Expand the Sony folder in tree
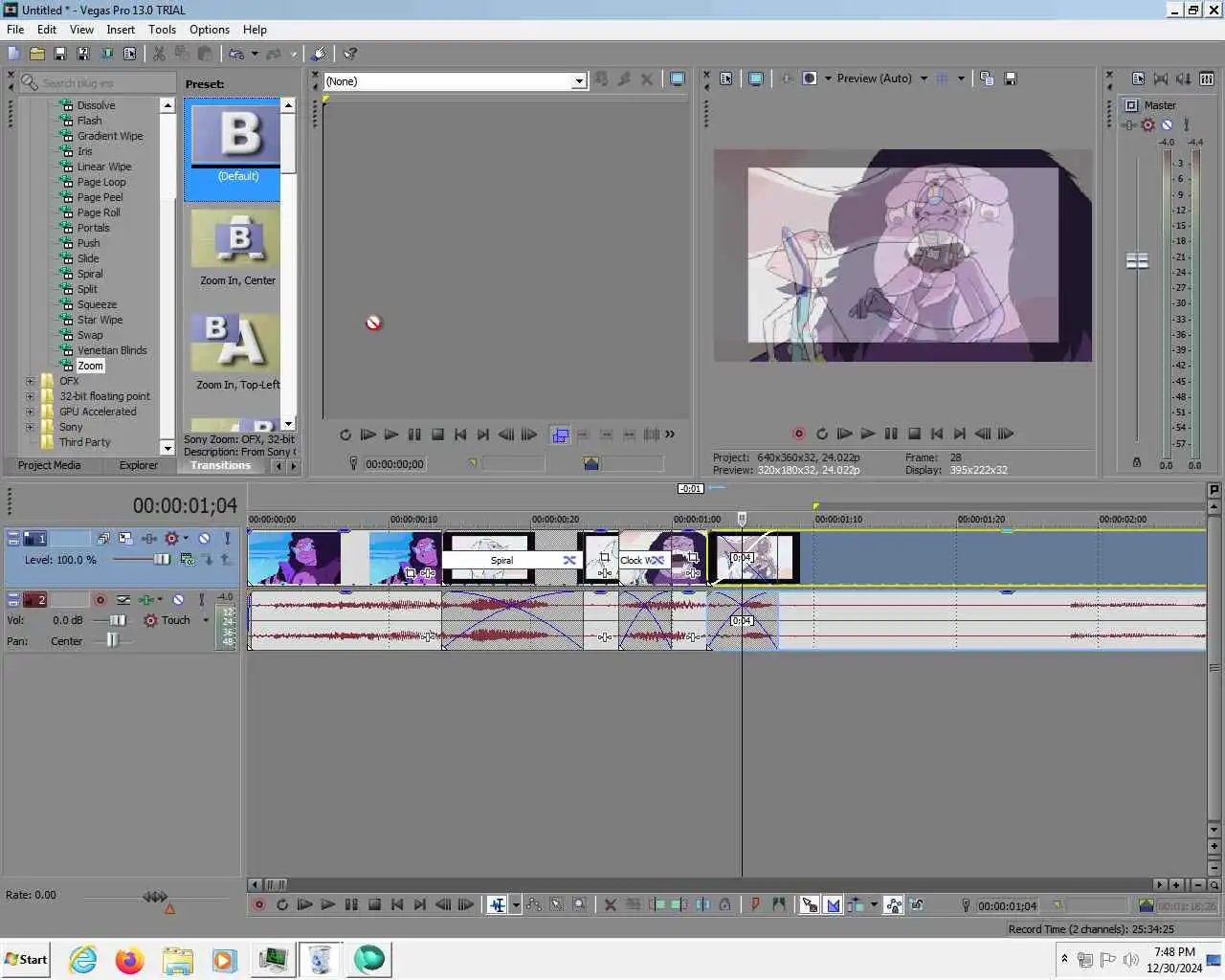The height and width of the screenshot is (980, 1225). tap(30, 427)
